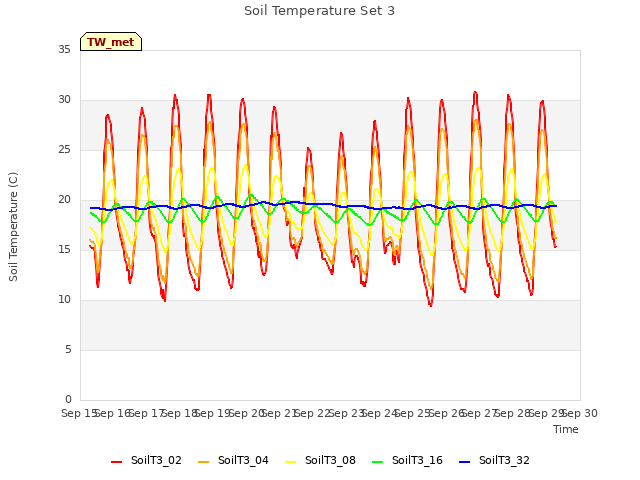Click the Sep 15 x-axis tick label
The width and height of the screenshot is (640, 480).
point(79,413)
